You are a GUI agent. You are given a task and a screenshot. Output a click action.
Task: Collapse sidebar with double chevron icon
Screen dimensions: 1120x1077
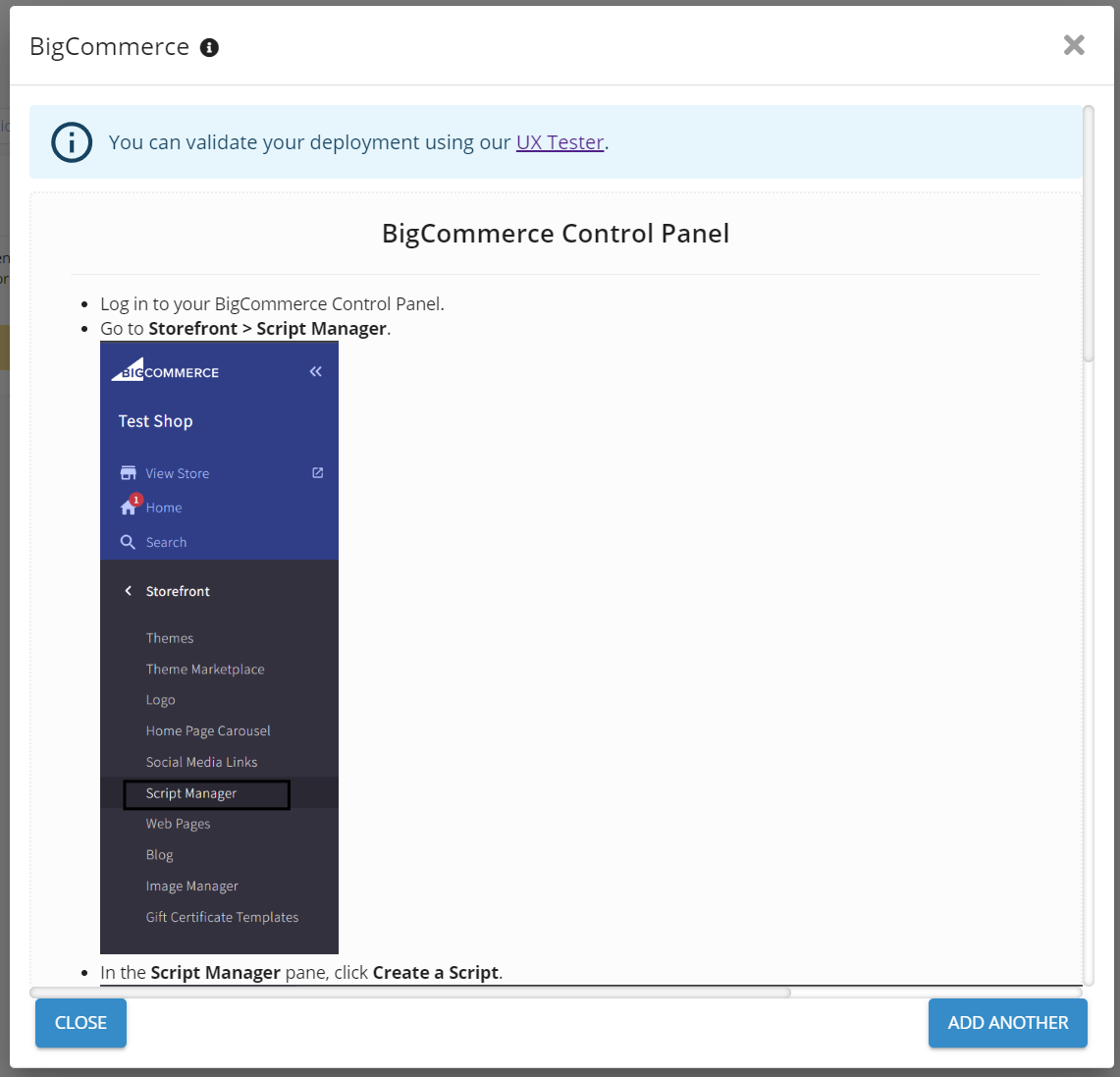315,371
